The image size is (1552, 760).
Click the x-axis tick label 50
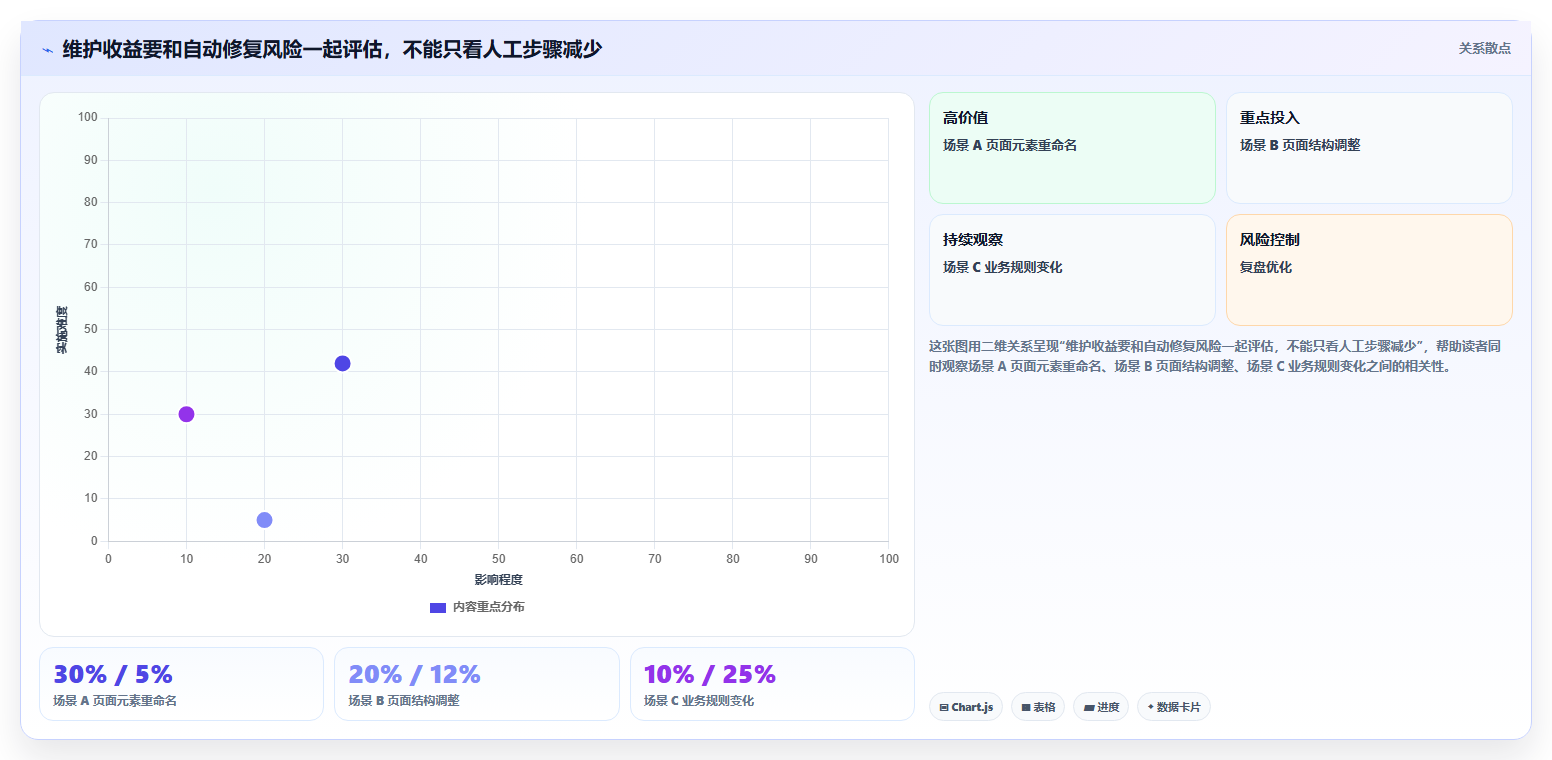[498, 558]
